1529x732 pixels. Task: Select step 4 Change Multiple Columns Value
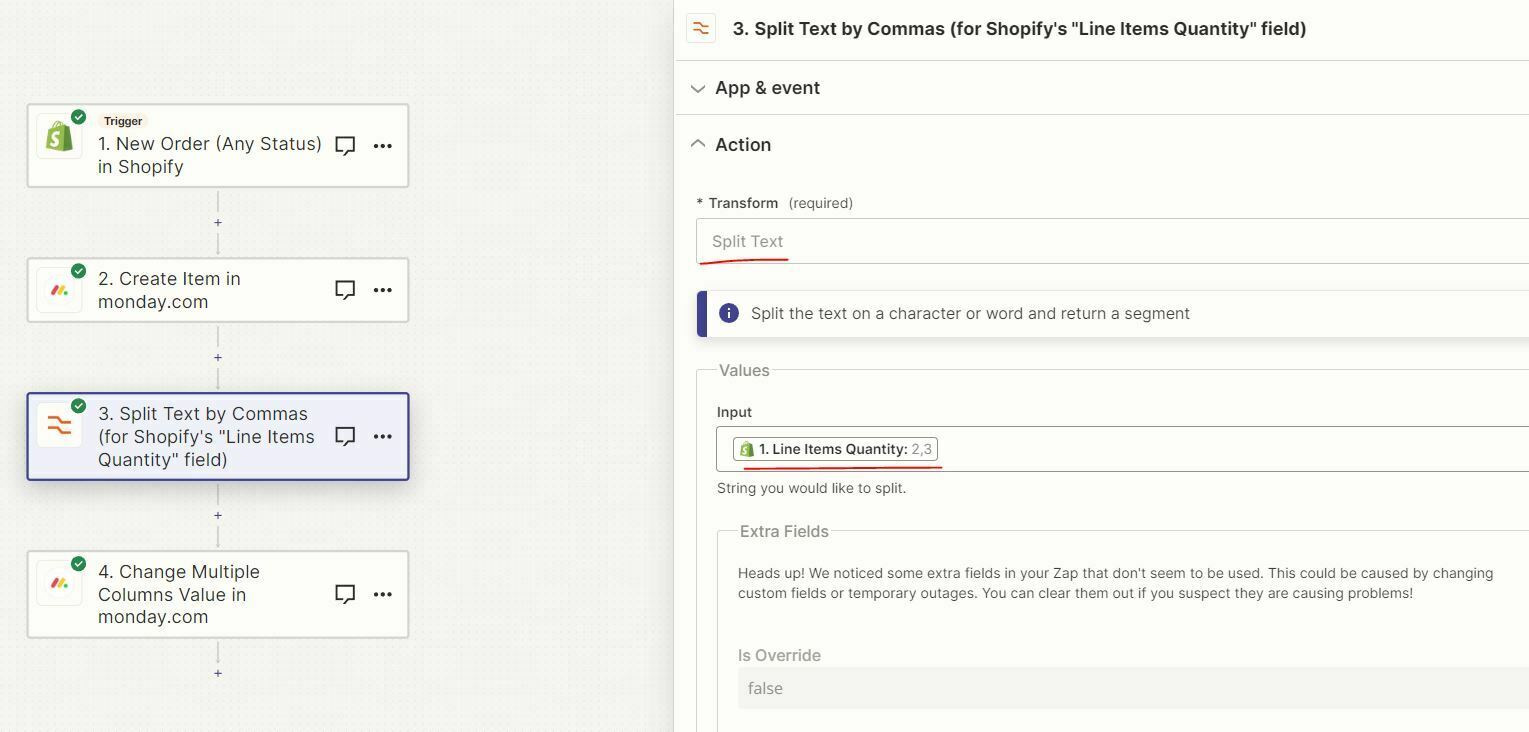pyautogui.click(x=218, y=594)
